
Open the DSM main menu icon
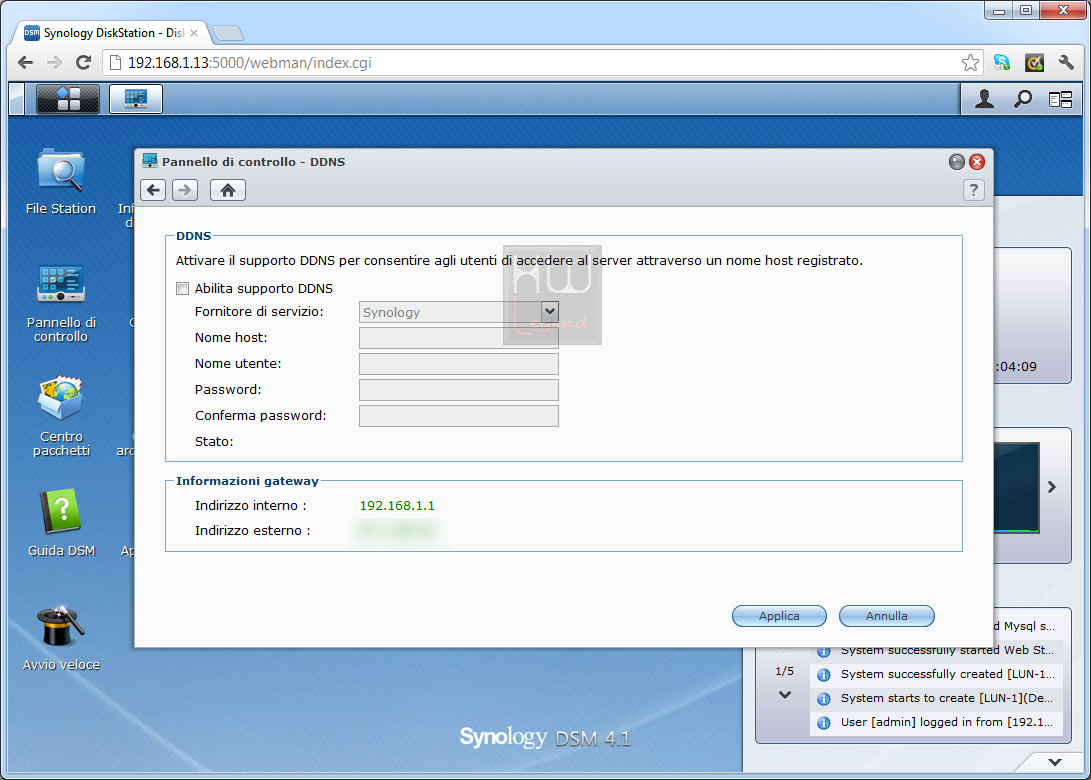tap(67, 99)
